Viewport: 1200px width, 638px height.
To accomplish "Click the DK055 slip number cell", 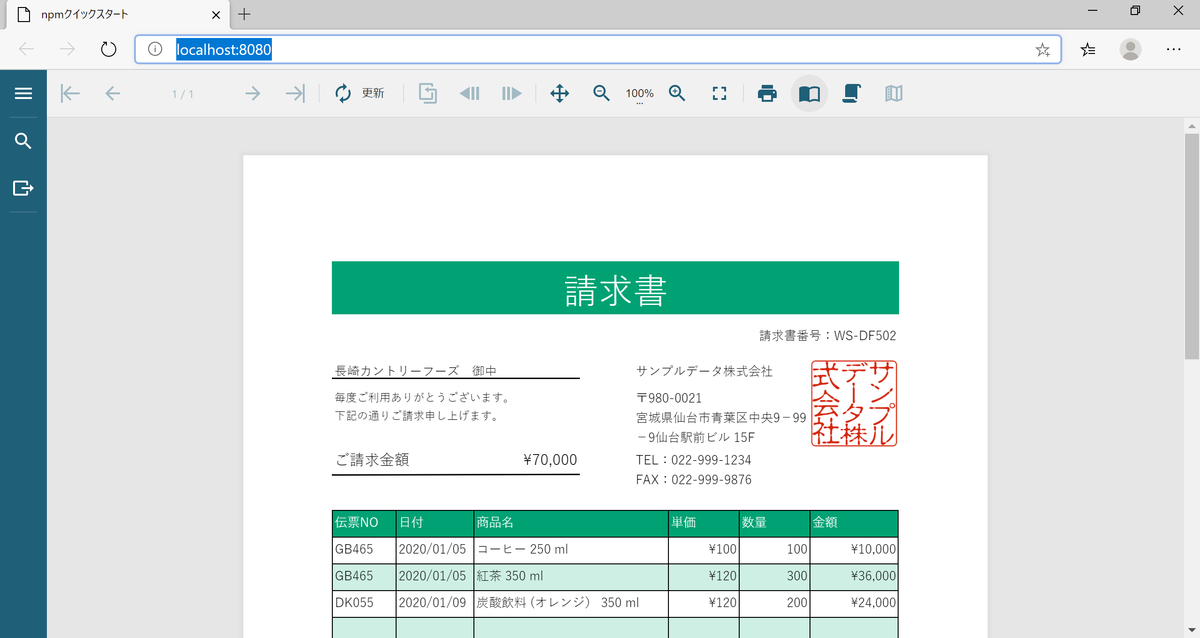I will tap(364, 603).
